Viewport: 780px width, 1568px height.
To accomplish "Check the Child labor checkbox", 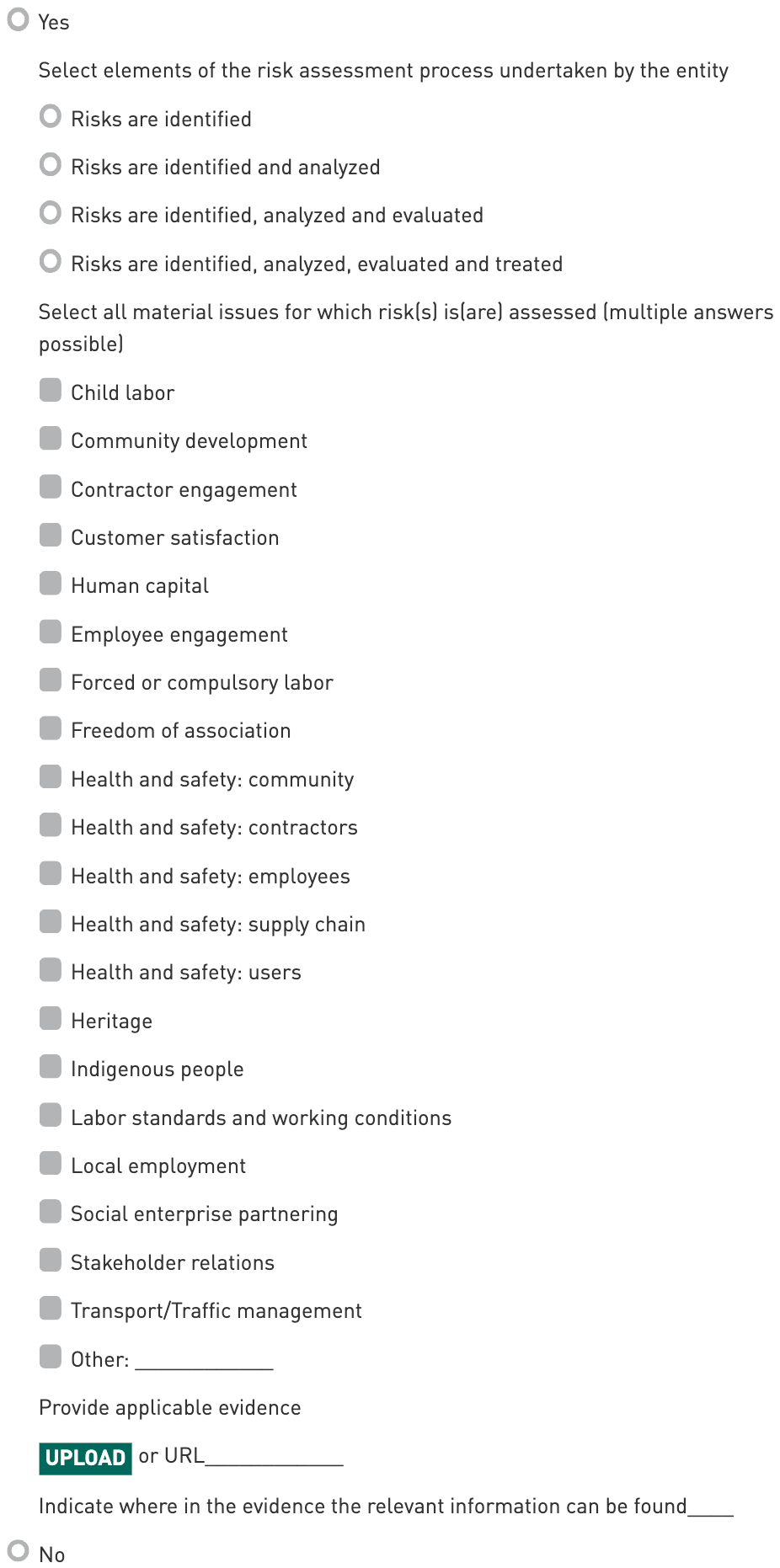I will [x=51, y=390].
